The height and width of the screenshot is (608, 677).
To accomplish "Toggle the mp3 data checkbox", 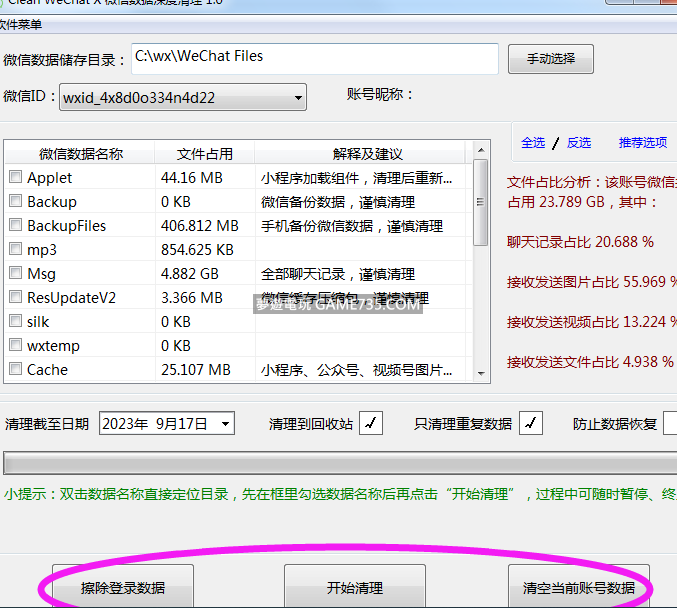I will (x=16, y=250).
